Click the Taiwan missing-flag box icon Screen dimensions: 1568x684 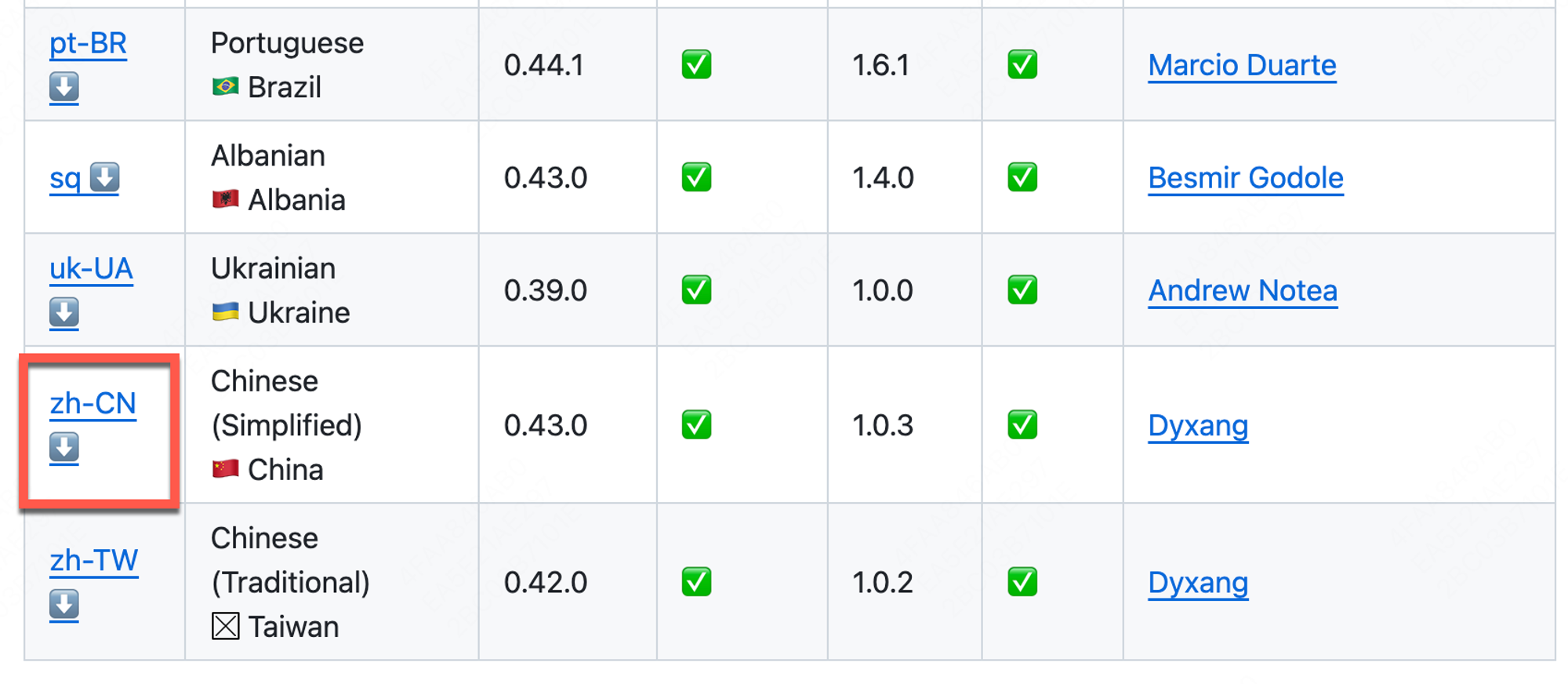point(225,626)
